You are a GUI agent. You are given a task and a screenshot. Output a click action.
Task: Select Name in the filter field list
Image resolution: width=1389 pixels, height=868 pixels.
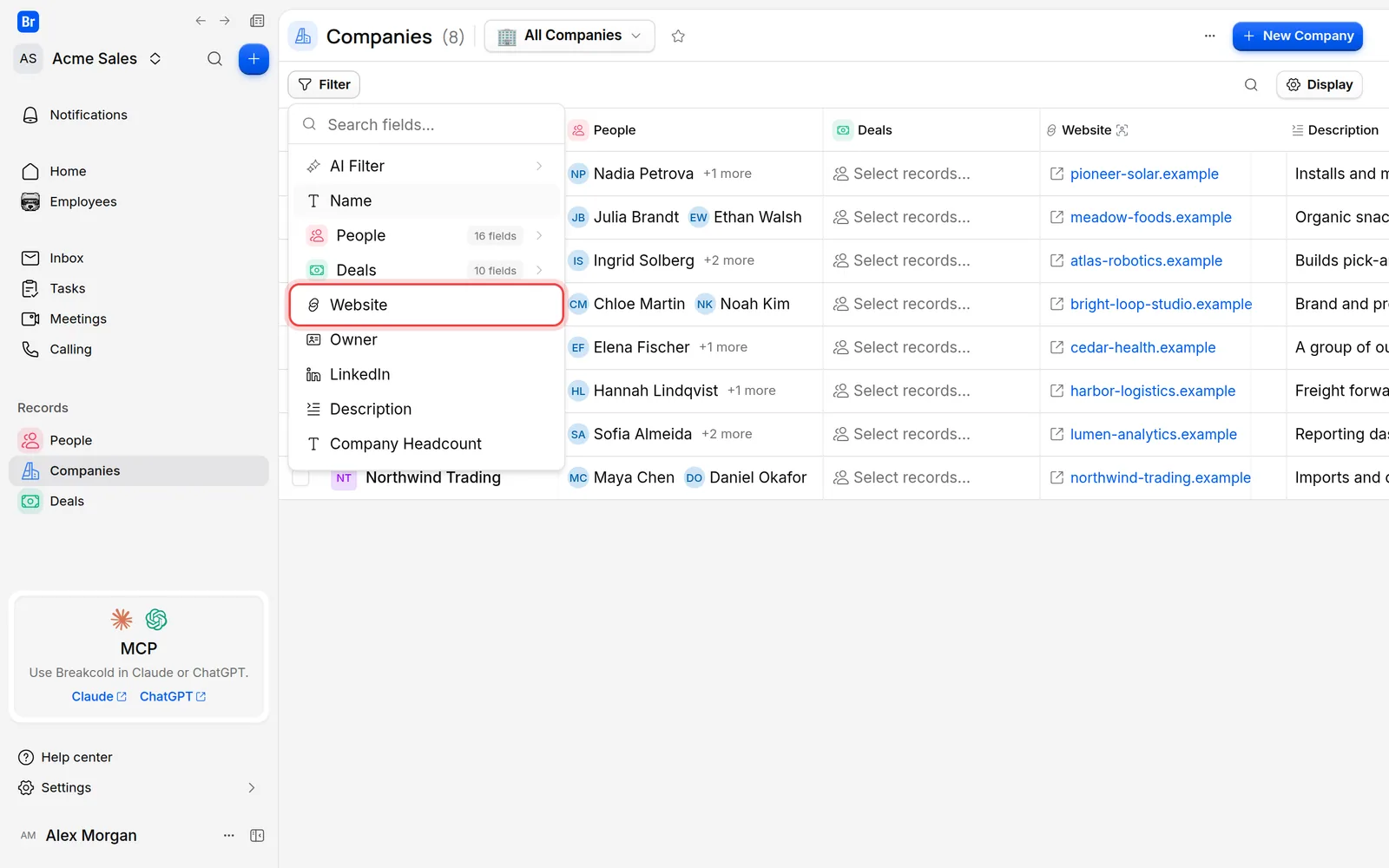pos(426,201)
